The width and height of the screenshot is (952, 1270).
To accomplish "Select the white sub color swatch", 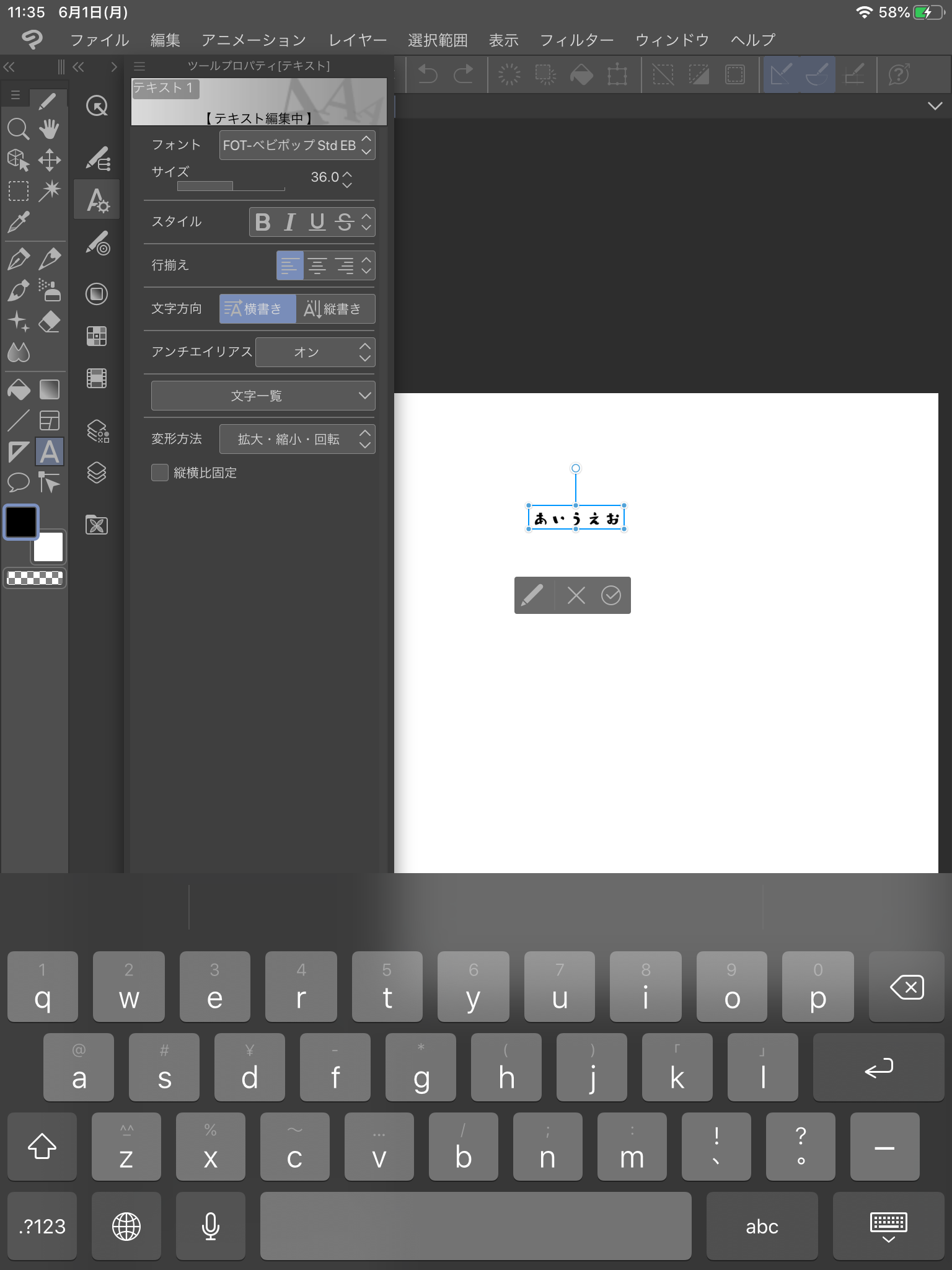I will tap(48, 547).
